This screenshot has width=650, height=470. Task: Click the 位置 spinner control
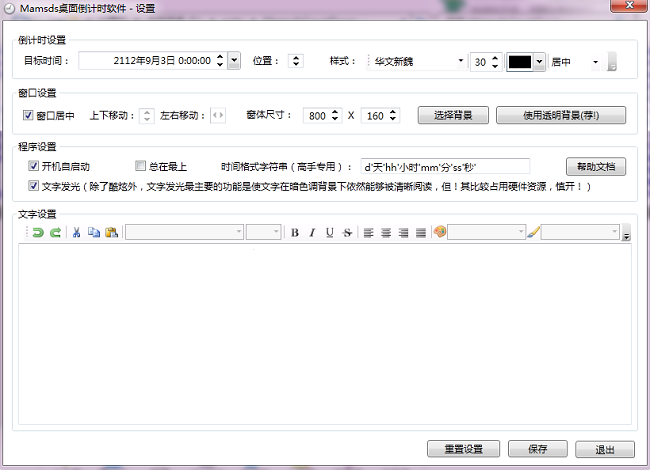[296, 61]
